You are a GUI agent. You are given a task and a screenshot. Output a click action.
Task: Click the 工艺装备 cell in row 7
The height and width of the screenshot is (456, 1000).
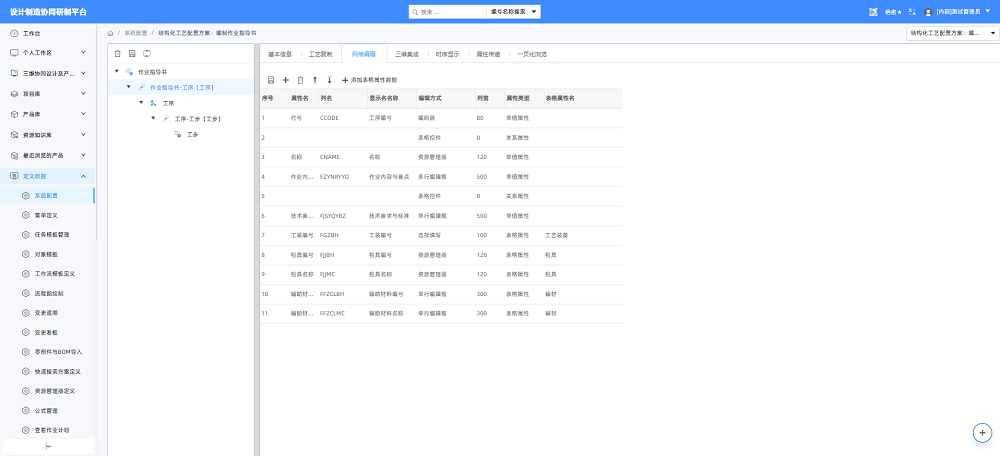tap(556, 235)
